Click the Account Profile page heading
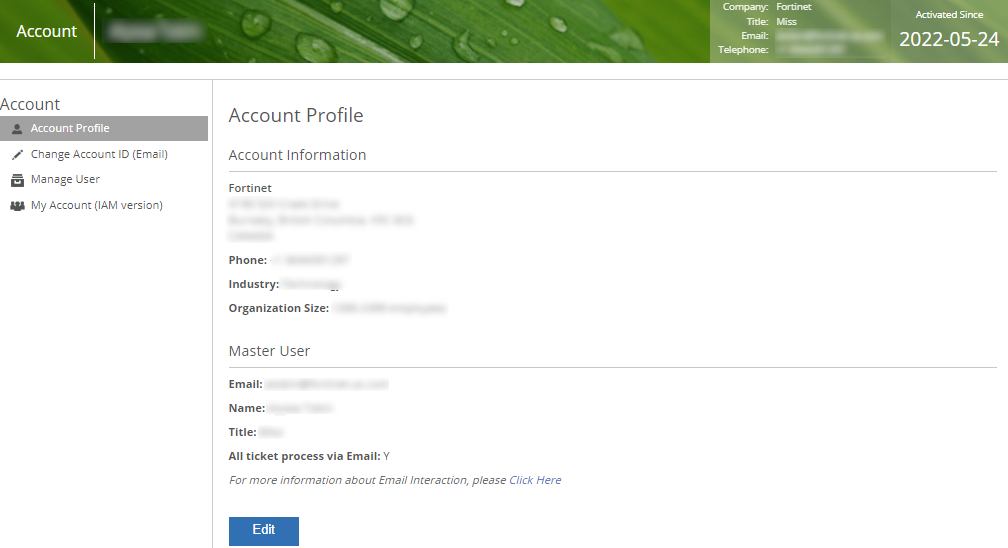The width and height of the screenshot is (1008, 548). coord(296,116)
